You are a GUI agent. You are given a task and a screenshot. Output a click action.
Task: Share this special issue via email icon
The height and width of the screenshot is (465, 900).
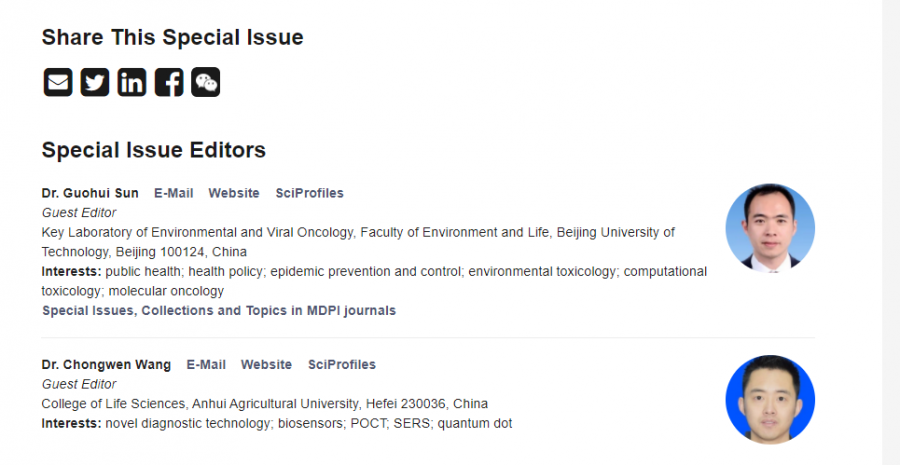pos(58,82)
